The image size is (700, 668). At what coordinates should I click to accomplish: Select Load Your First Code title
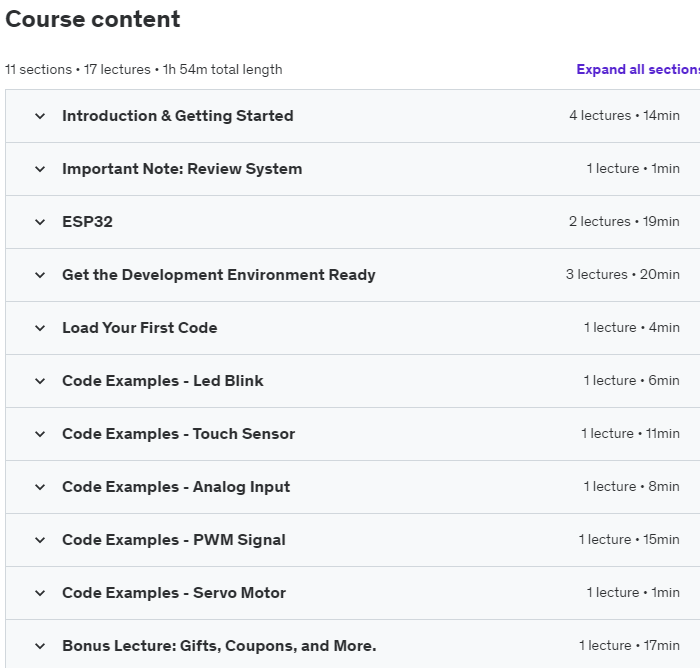(140, 328)
